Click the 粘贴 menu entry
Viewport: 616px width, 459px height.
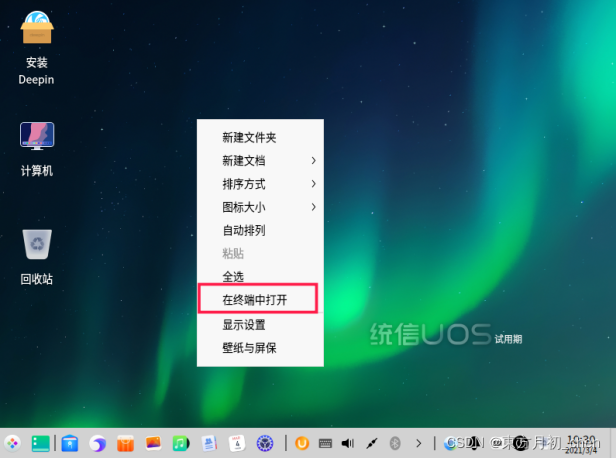pyautogui.click(x=260, y=253)
